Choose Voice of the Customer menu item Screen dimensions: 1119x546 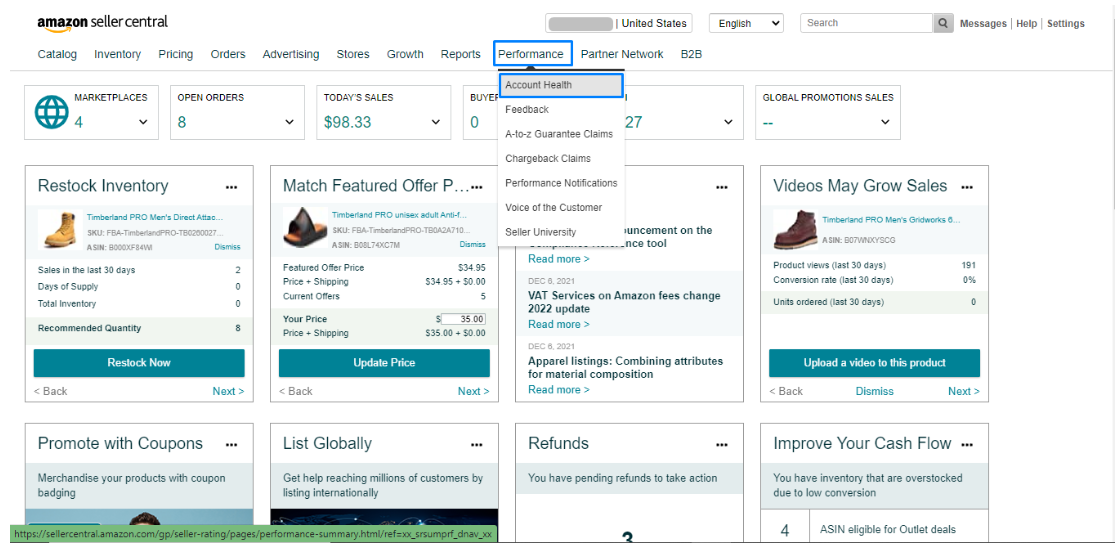(x=553, y=208)
